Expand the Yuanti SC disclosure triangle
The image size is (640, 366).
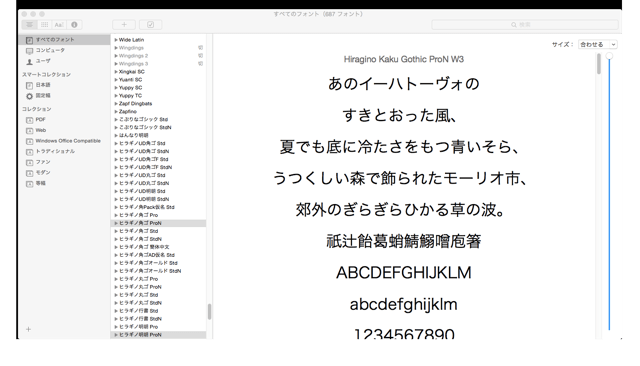point(116,80)
